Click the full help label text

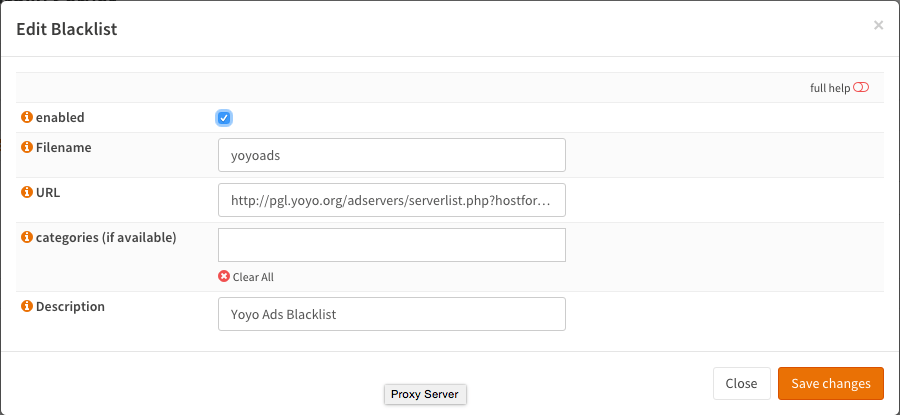(830, 88)
